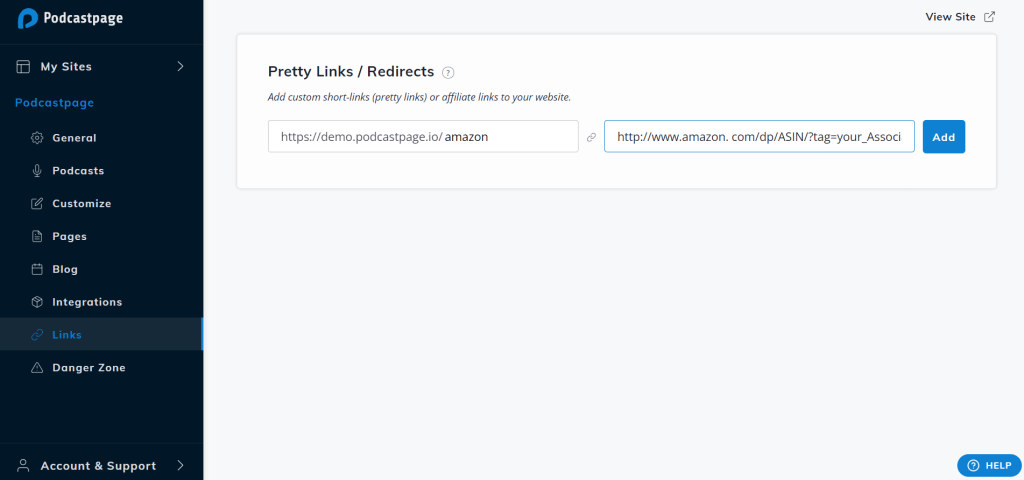Click the external link icon near View Site
The image size is (1024, 480).
coord(990,17)
